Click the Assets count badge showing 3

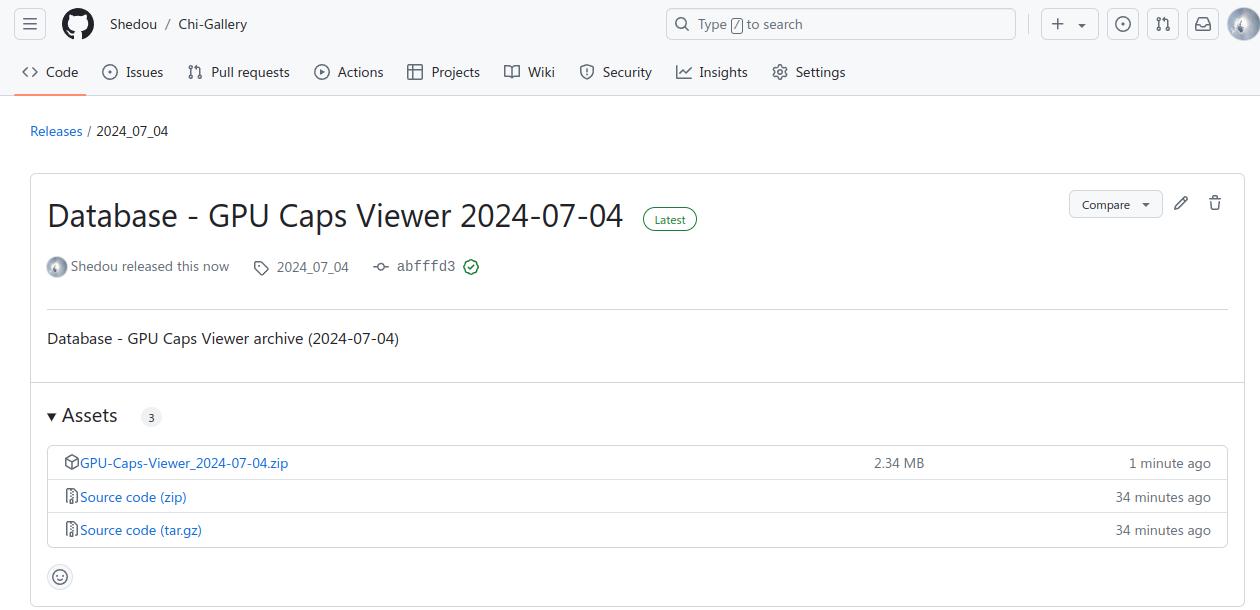(151, 417)
